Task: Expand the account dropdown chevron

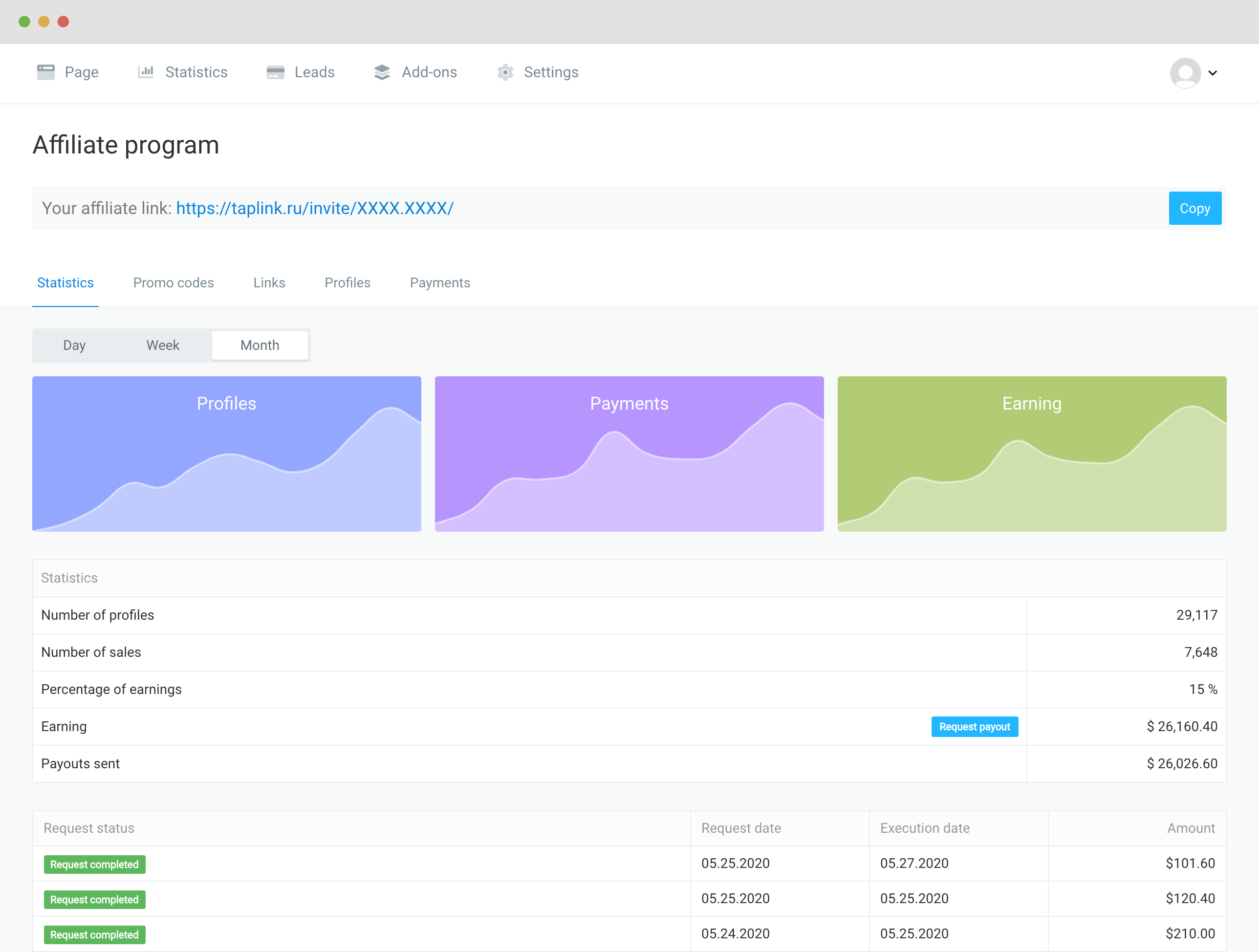Action: tap(1213, 73)
